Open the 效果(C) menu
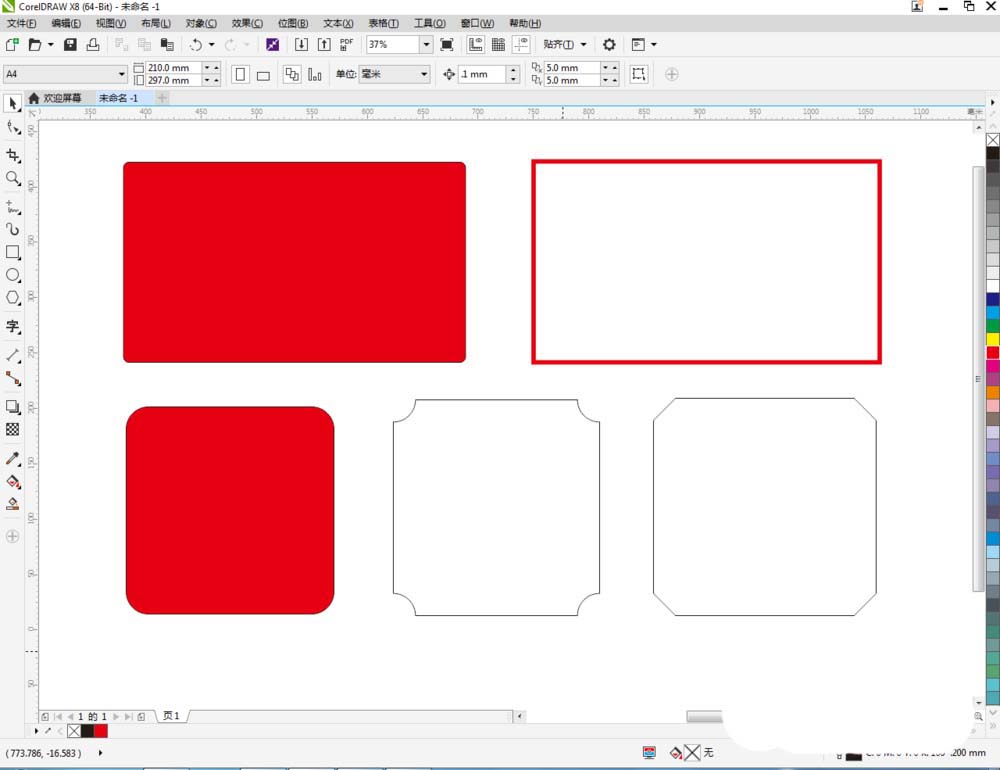The image size is (1000, 770). tap(247, 23)
